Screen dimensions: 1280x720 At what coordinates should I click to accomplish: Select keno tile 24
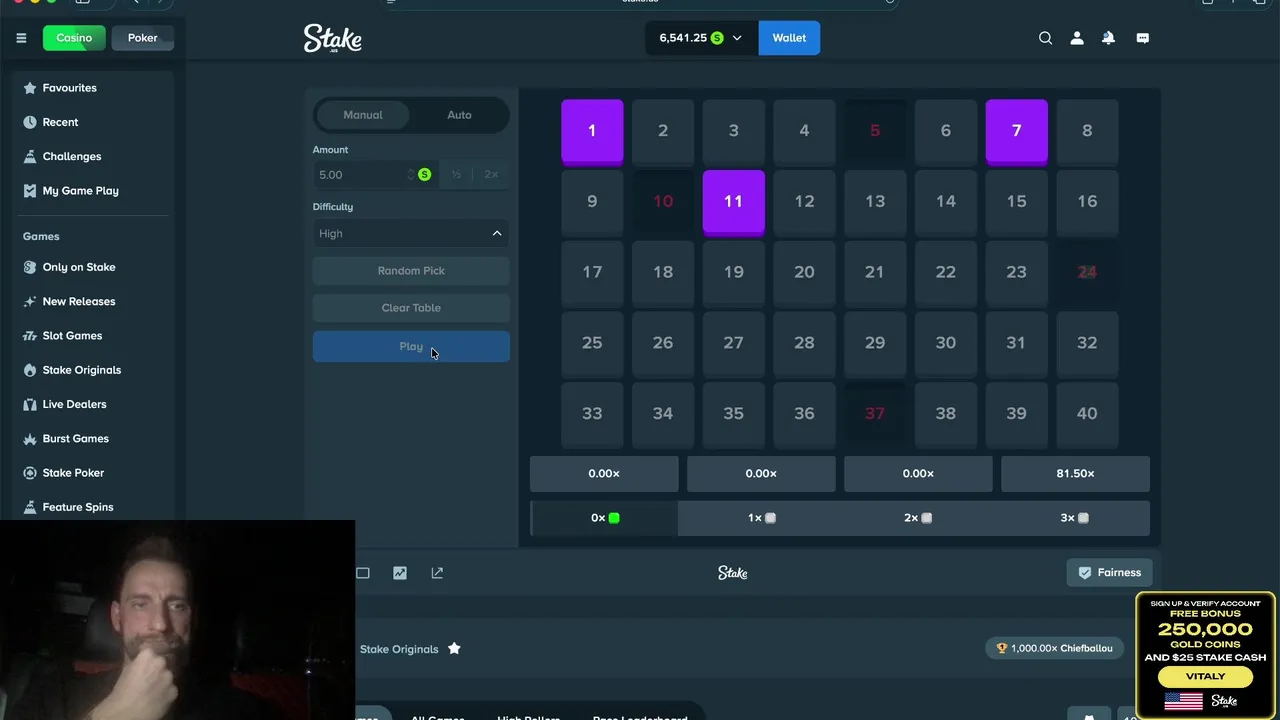click(x=1087, y=272)
